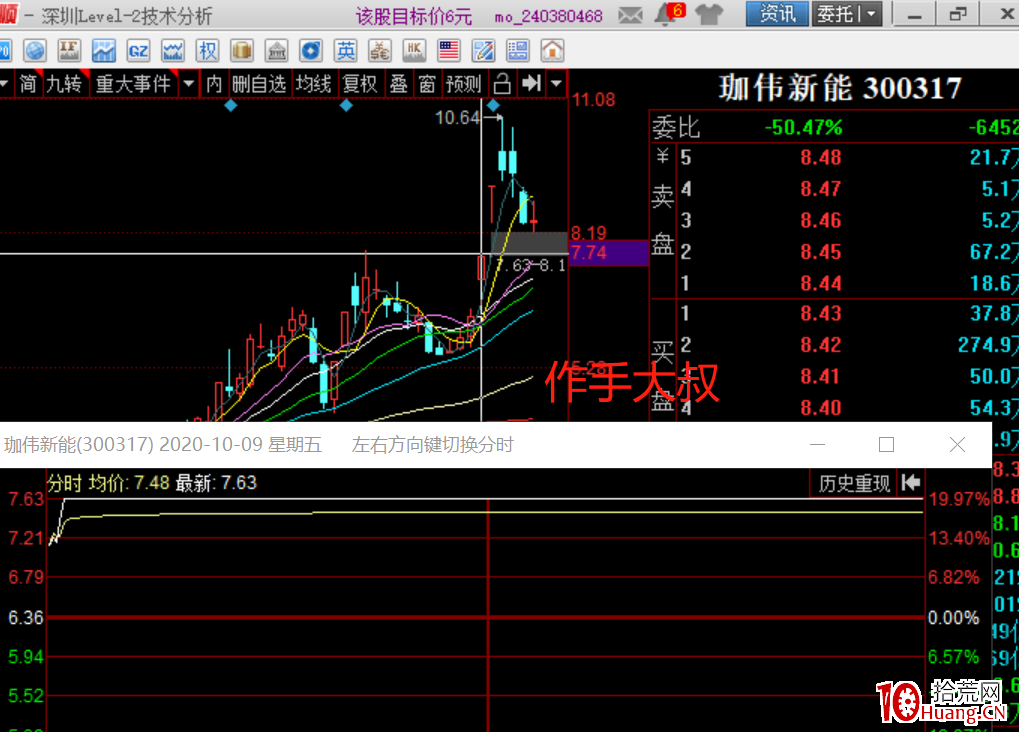Open the blue line chart toolbar icon
Image resolution: width=1019 pixels, height=732 pixels.
click(103, 51)
